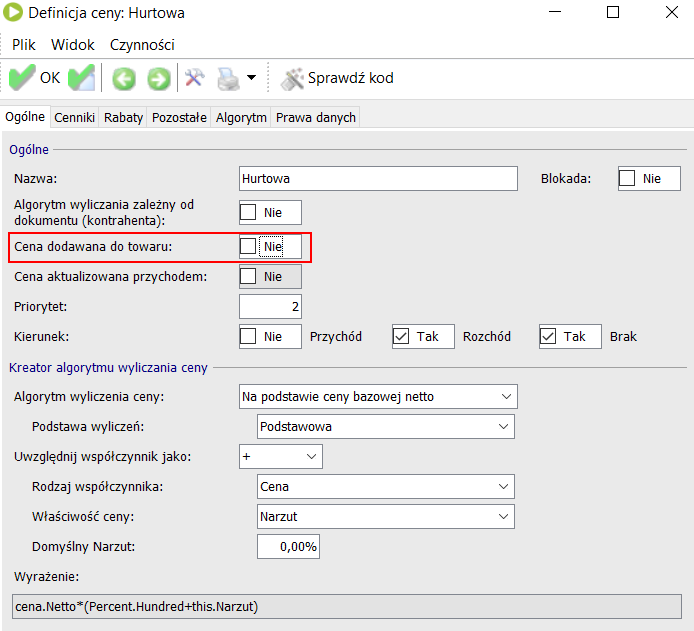The image size is (694, 631).
Task: Click the printer icon in toolbar
Action: click(229, 78)
